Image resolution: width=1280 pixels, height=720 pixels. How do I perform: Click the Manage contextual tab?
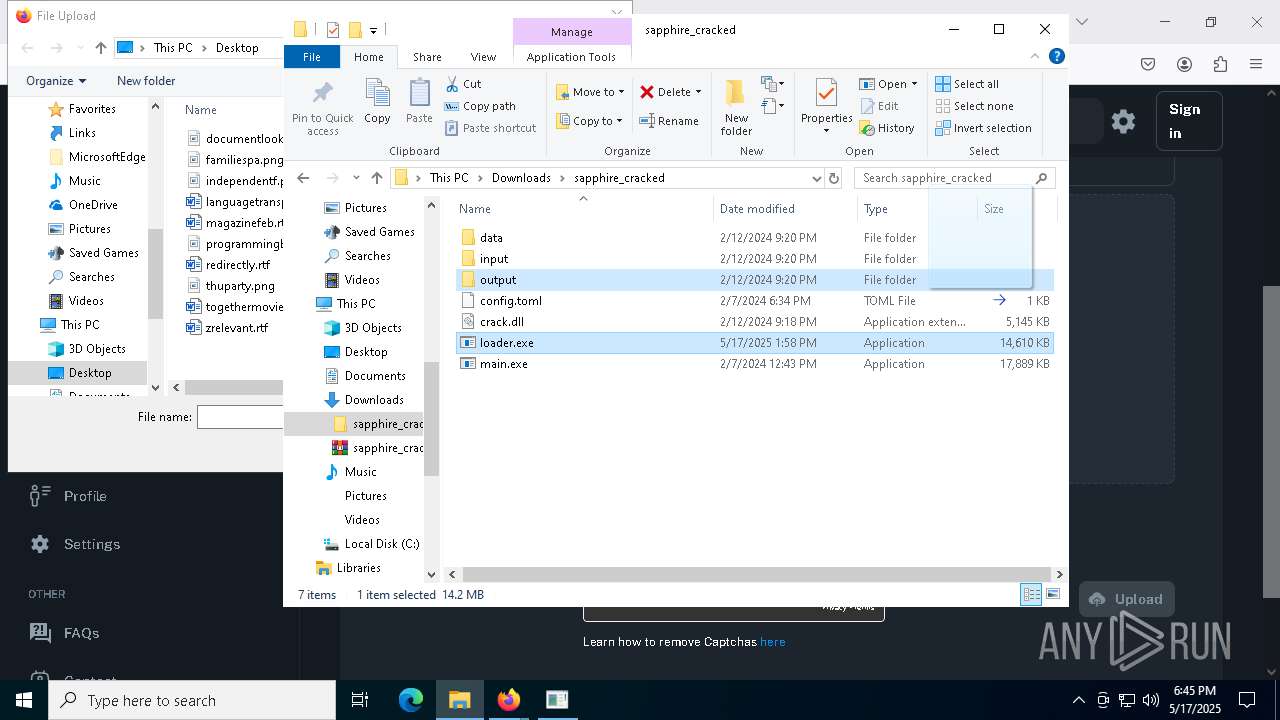point(572,32)
